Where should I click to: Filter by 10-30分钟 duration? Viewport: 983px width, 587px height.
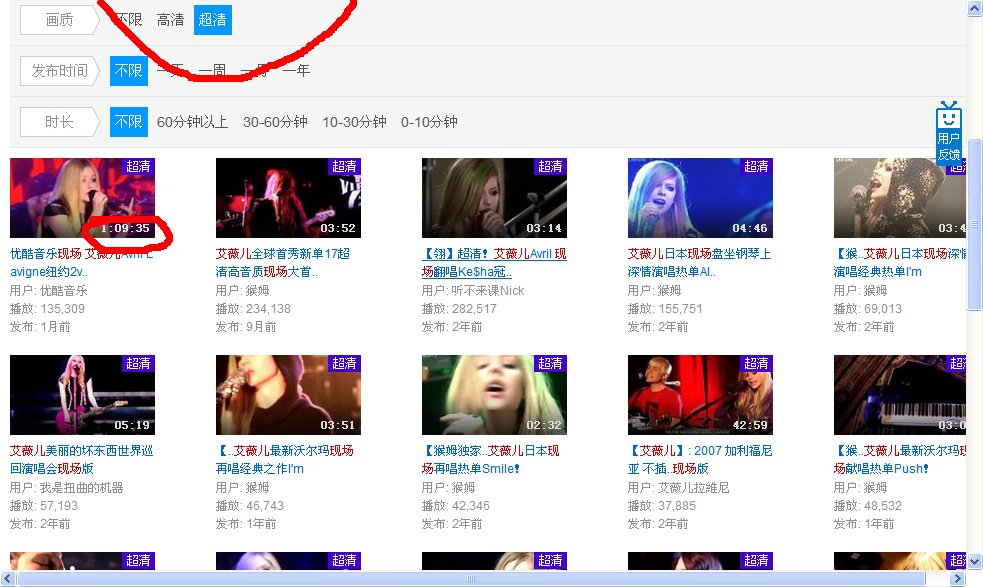(354, 122)
